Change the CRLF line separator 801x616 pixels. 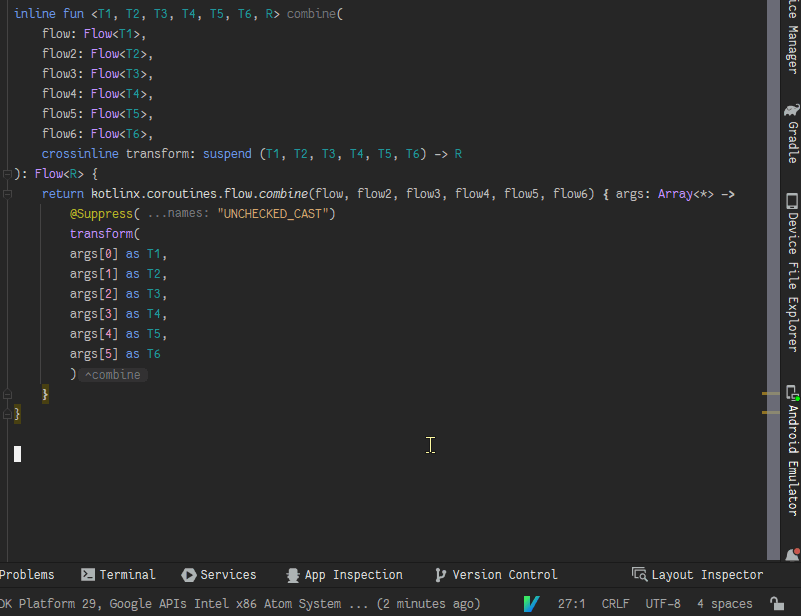pos(615,604)
